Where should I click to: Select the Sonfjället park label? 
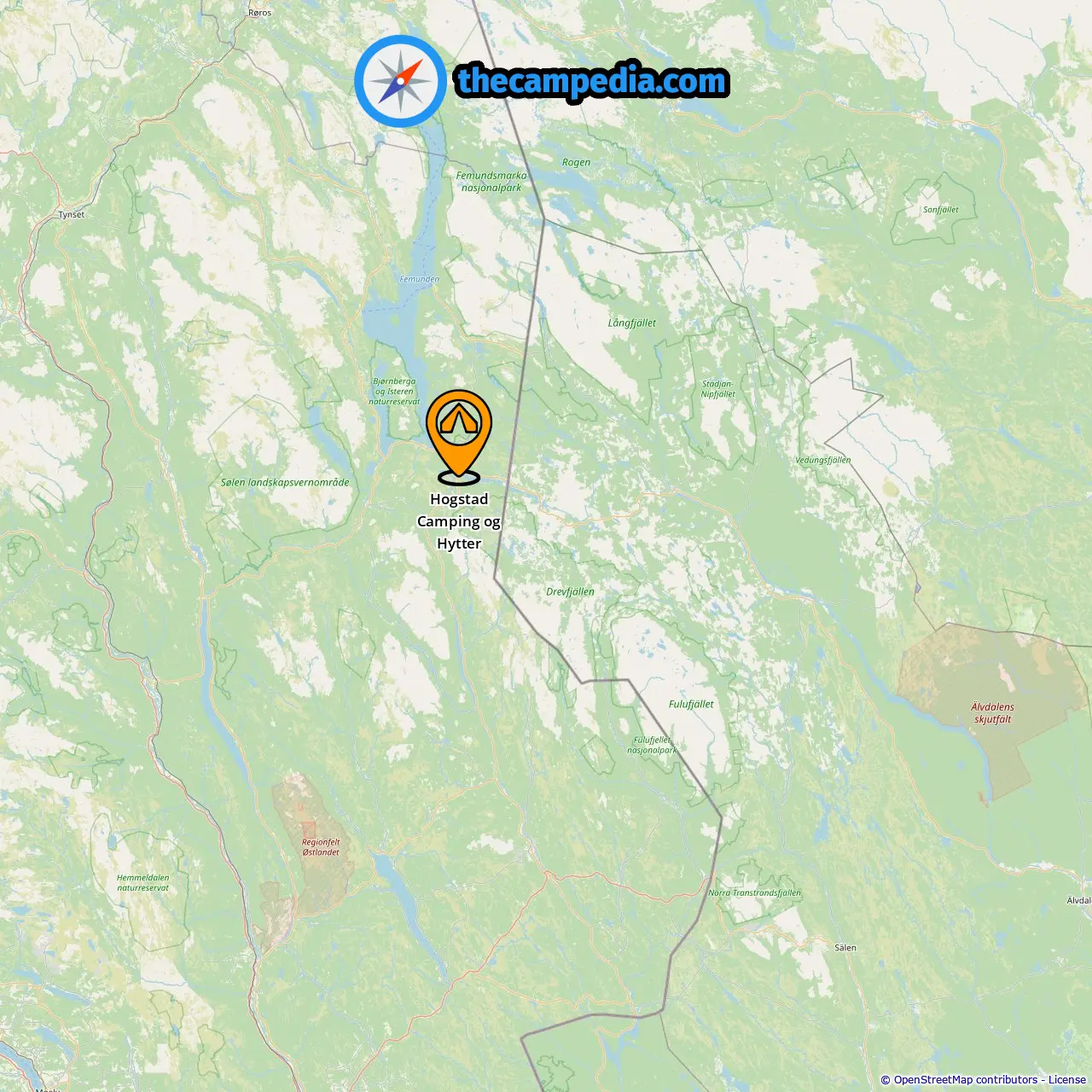(941, 209)
